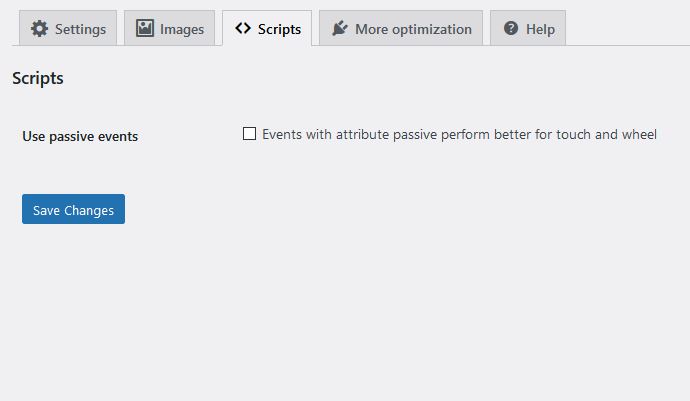The image size is (690, 401).
Task: Open the Help tab
Action: (528, 28)
